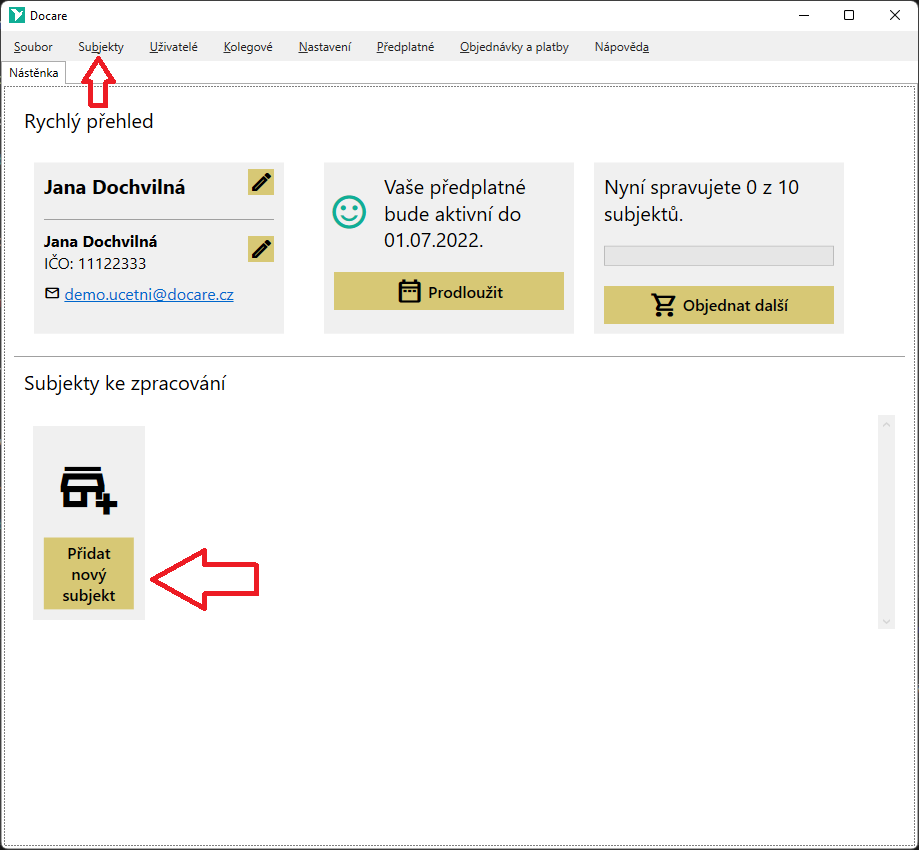This screenshot has height=850, width=919.
Task: Click the subjects list scrollbar down arrow
Action: click(886, 621)
